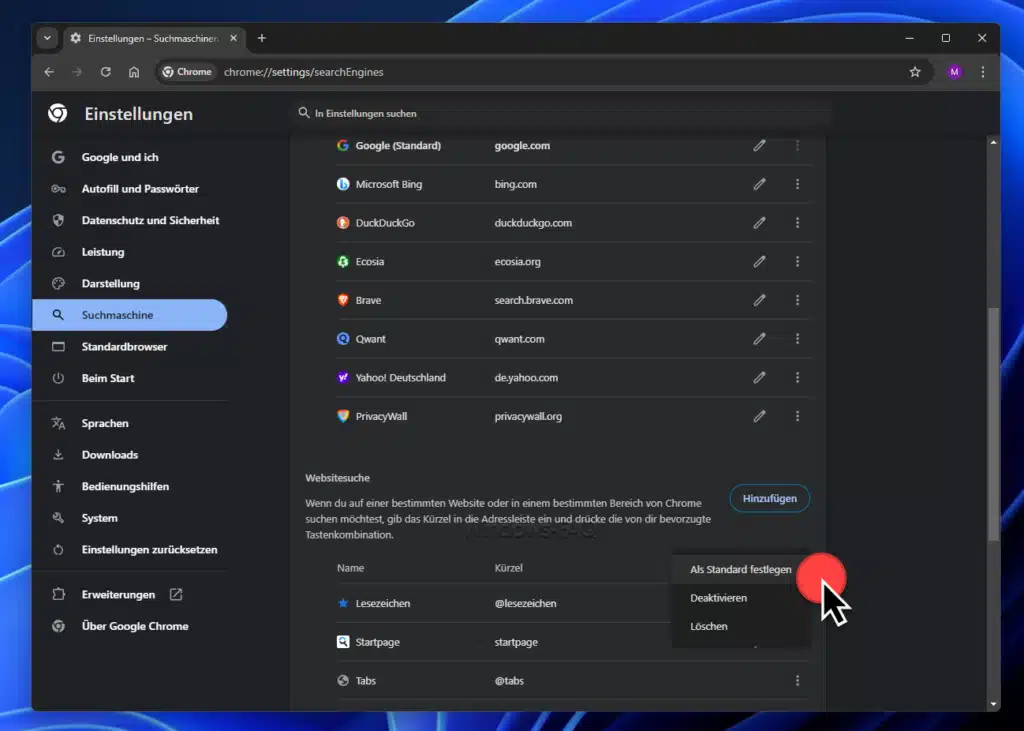Click the pencil icon for Ecosia

[x=759, y=261]
